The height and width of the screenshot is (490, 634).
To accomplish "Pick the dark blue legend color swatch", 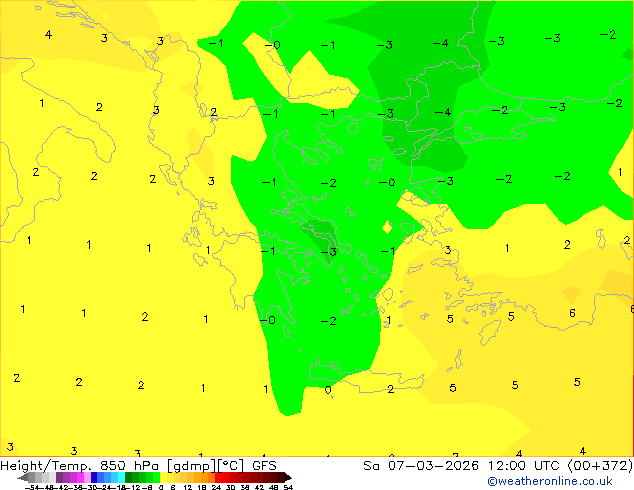I will pos(94,477).
